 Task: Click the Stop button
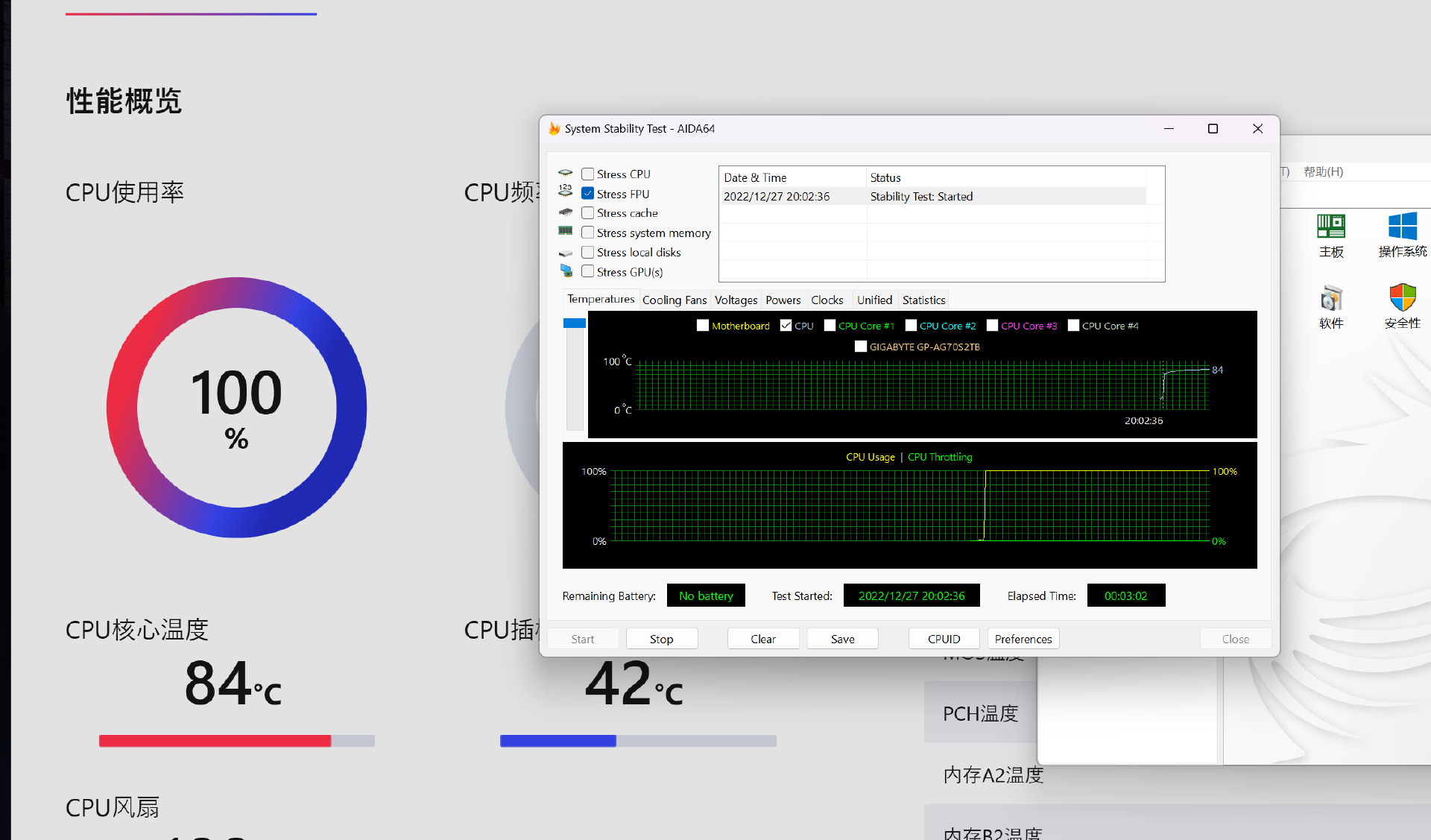[662, 639]
